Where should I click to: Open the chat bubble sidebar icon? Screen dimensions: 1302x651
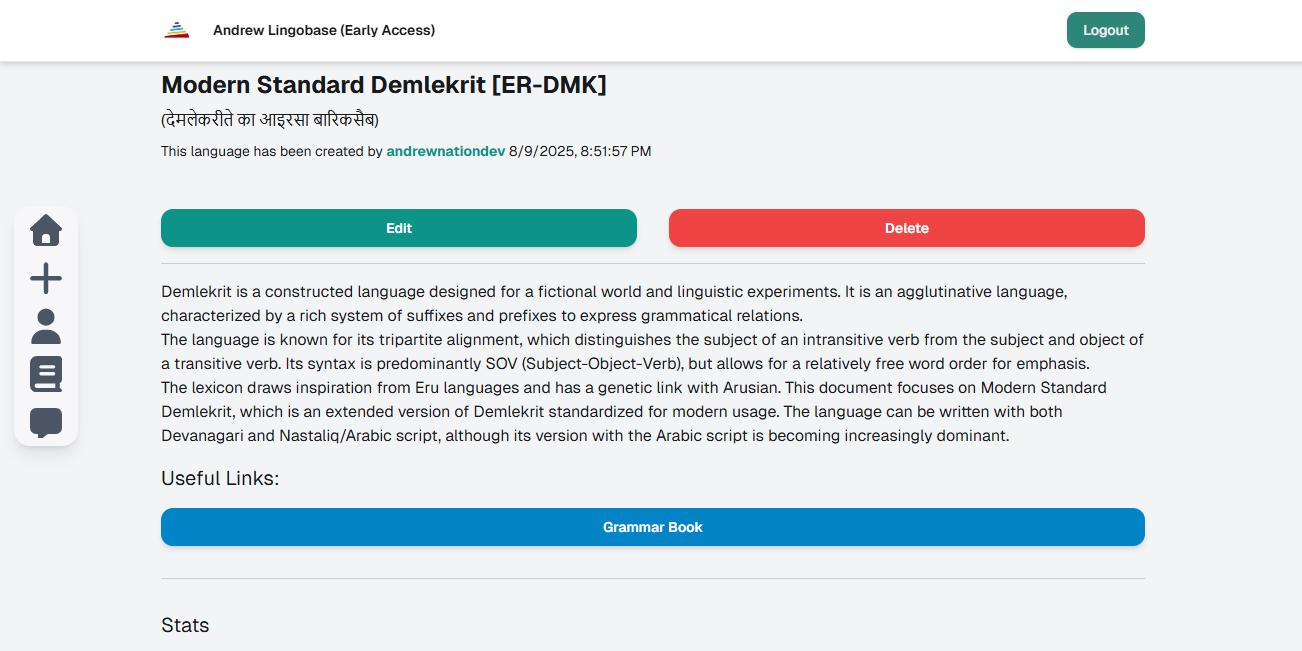[x=46, y=422]
